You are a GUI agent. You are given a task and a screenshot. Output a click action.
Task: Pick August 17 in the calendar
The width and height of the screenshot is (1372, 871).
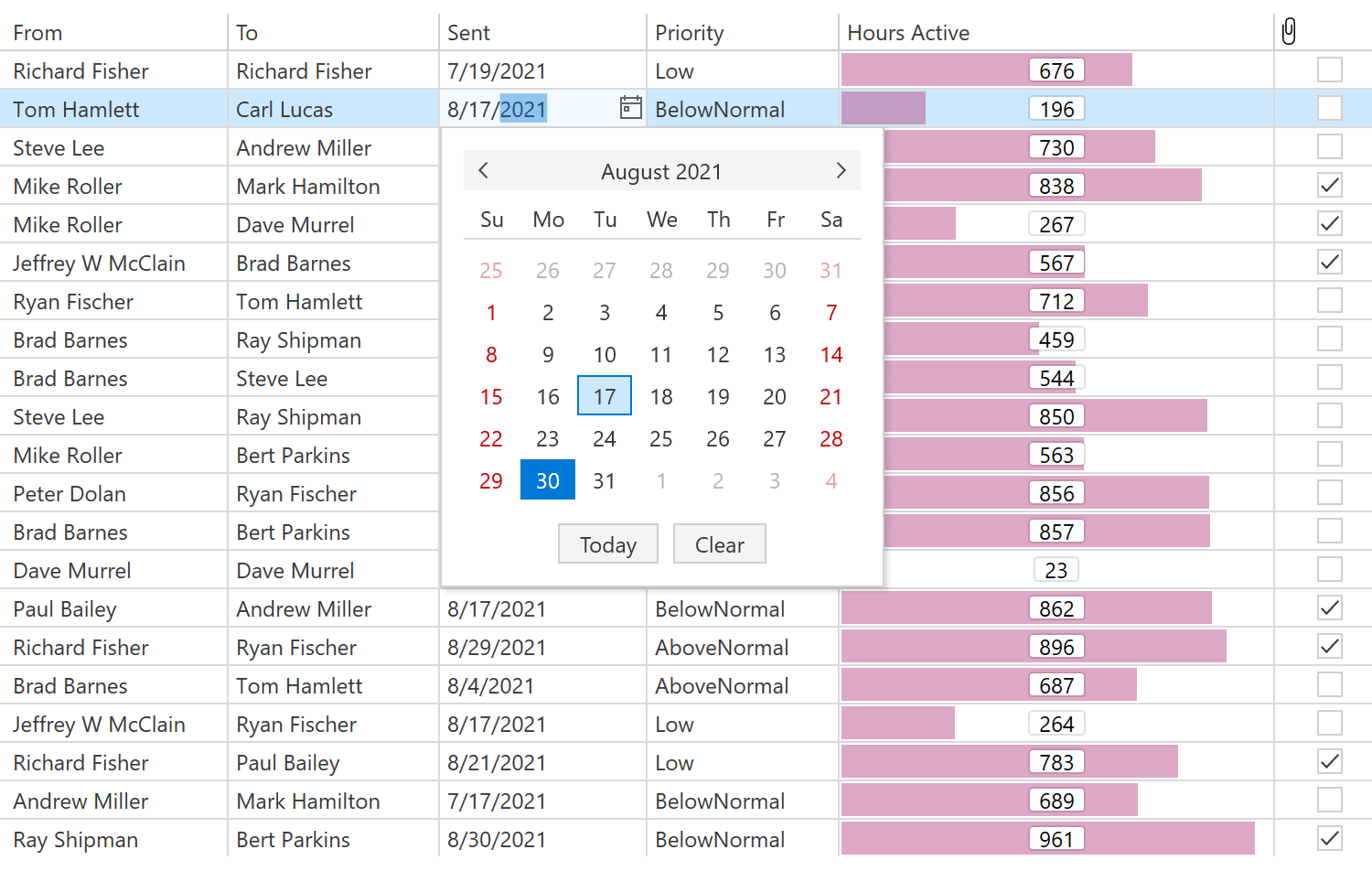click(x=605, y=396)
